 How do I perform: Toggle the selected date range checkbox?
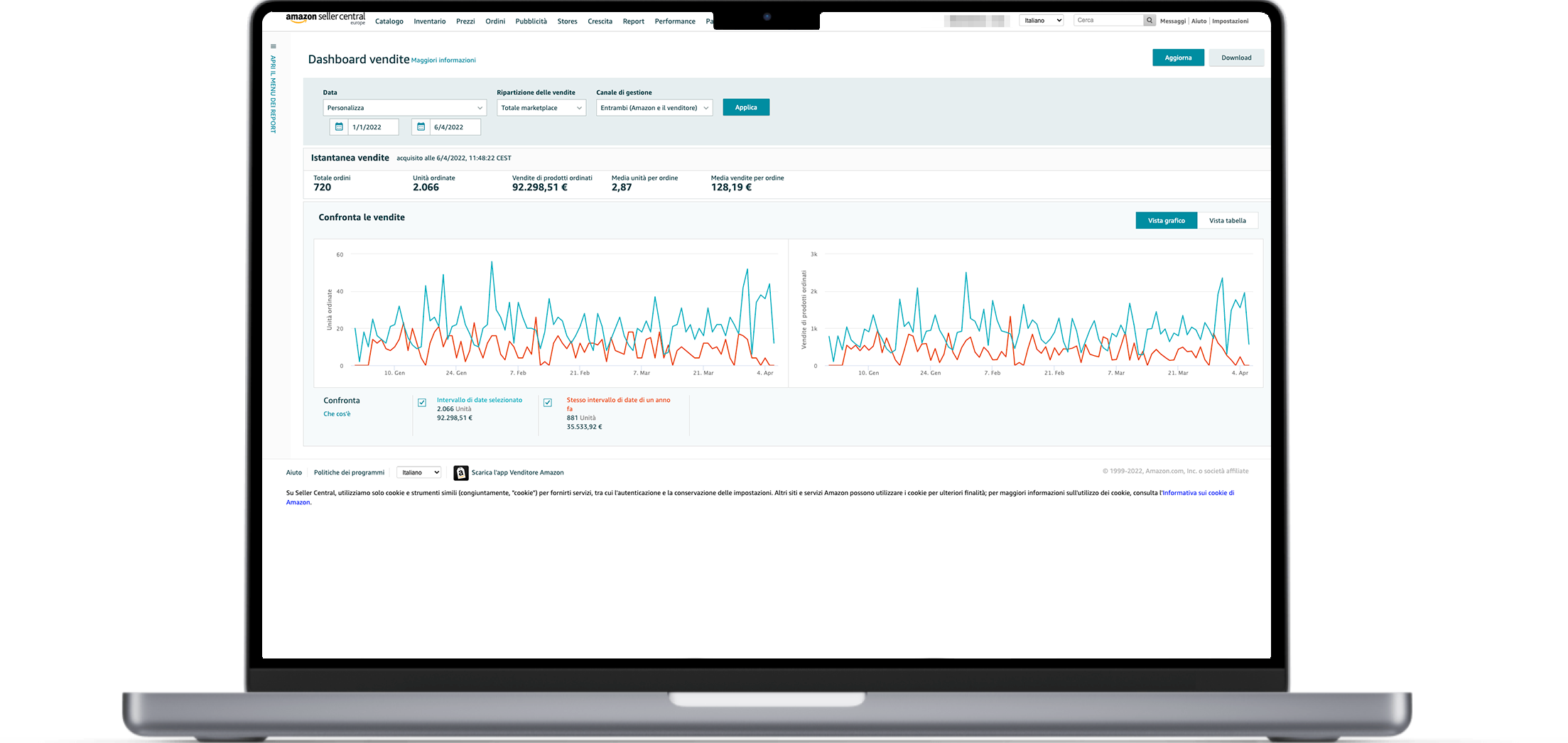[x=422, y=403]
